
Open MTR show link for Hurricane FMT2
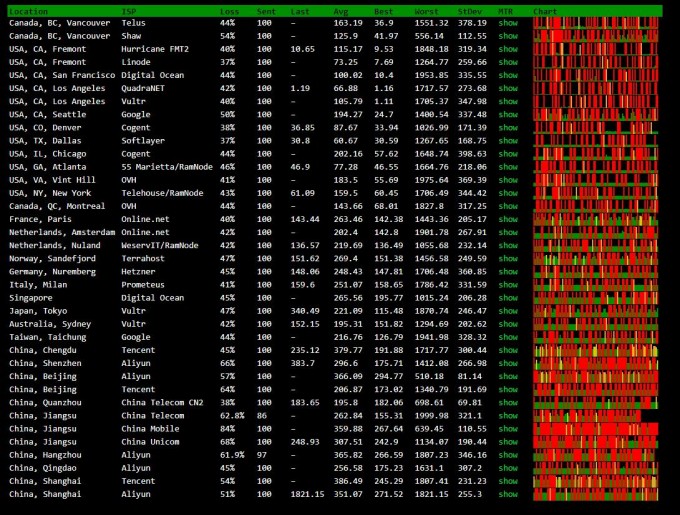[508, 49]
